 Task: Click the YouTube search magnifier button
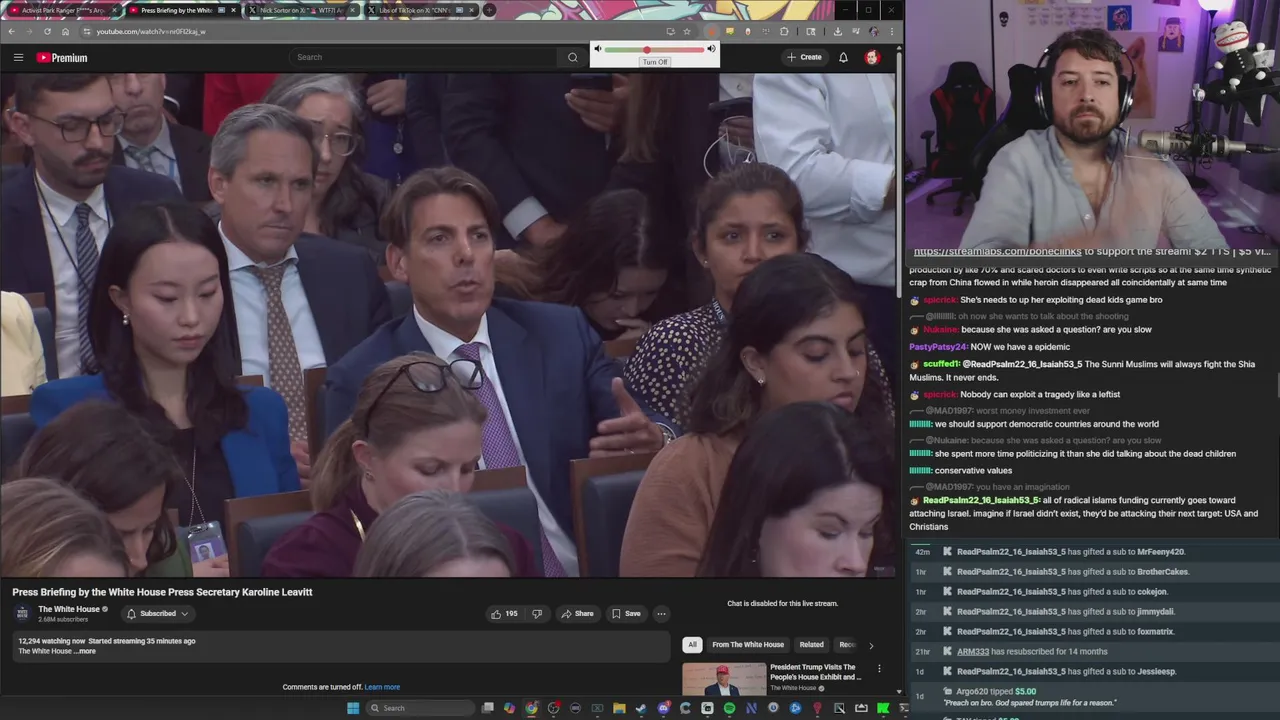tap(572, 57)
